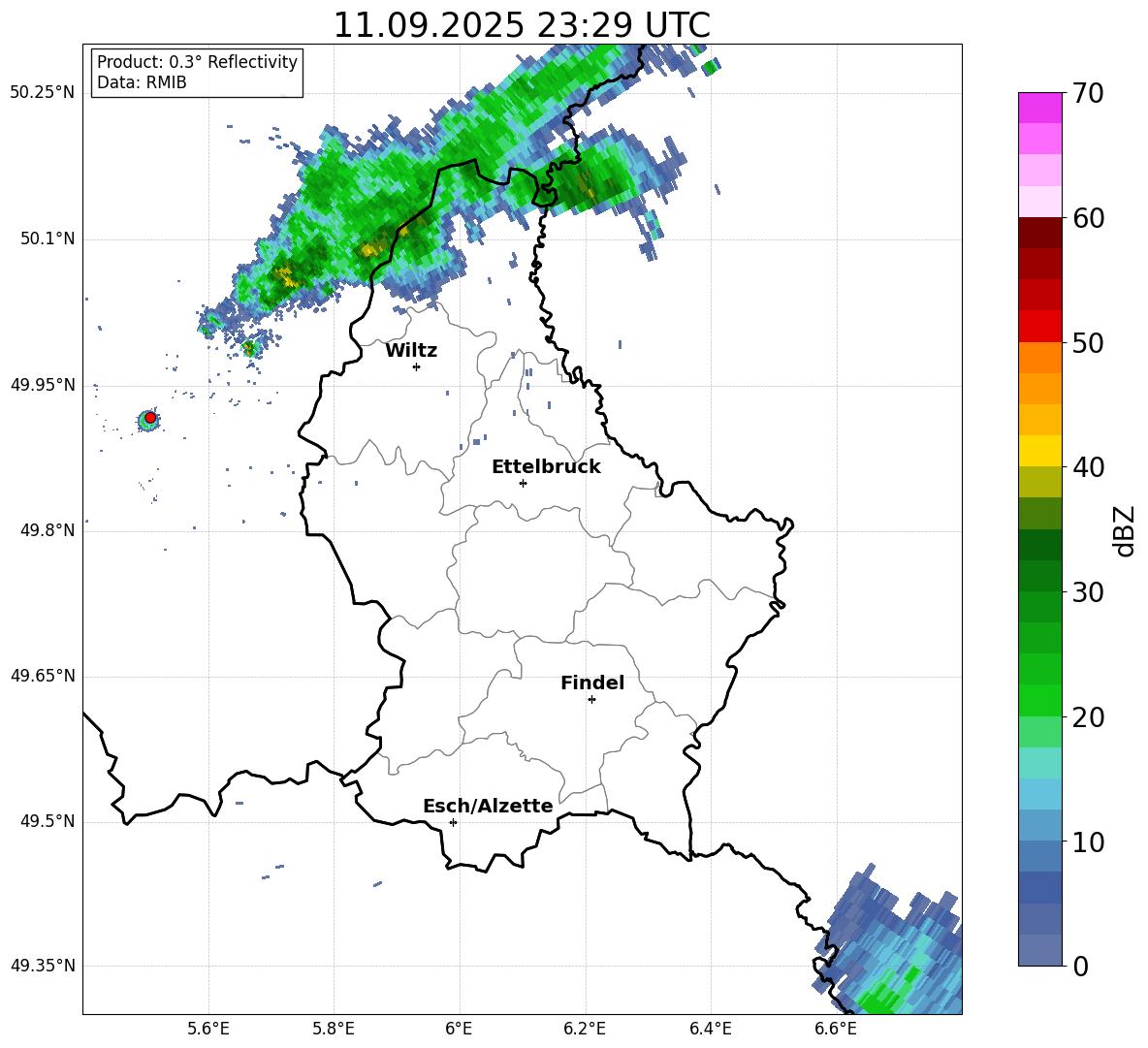Click the colorbar tick value 60
Image resolution: width=1148 pixels, height=1048 pixels.
[x=1088, y=218]
